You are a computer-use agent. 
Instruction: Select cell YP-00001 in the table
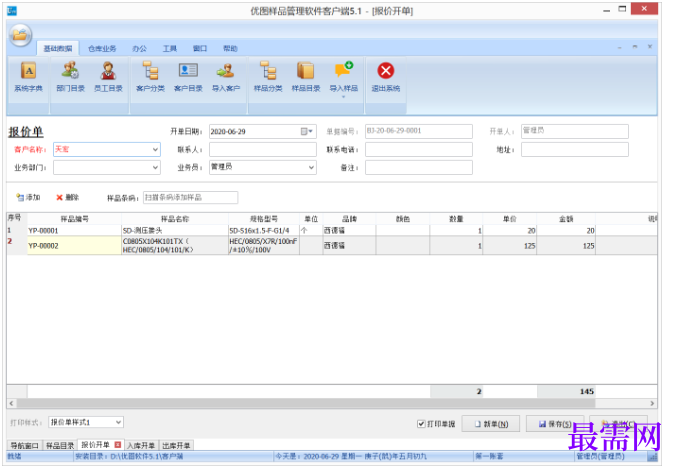pos(74,231)
